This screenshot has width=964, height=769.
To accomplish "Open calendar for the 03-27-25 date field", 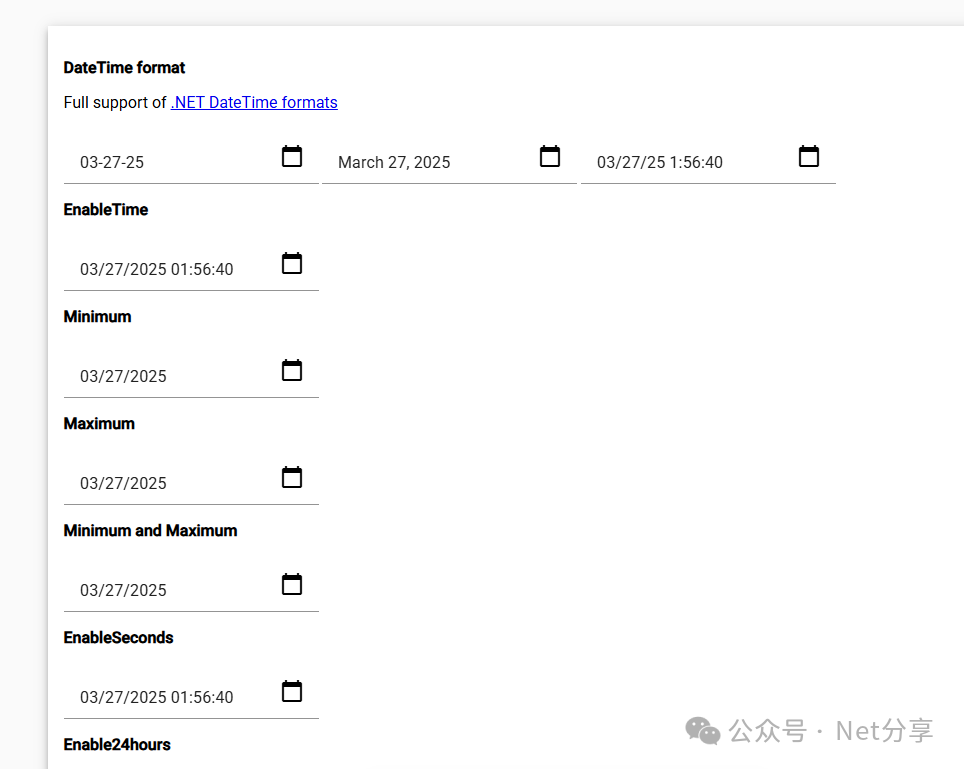I will tap(292, 156).
